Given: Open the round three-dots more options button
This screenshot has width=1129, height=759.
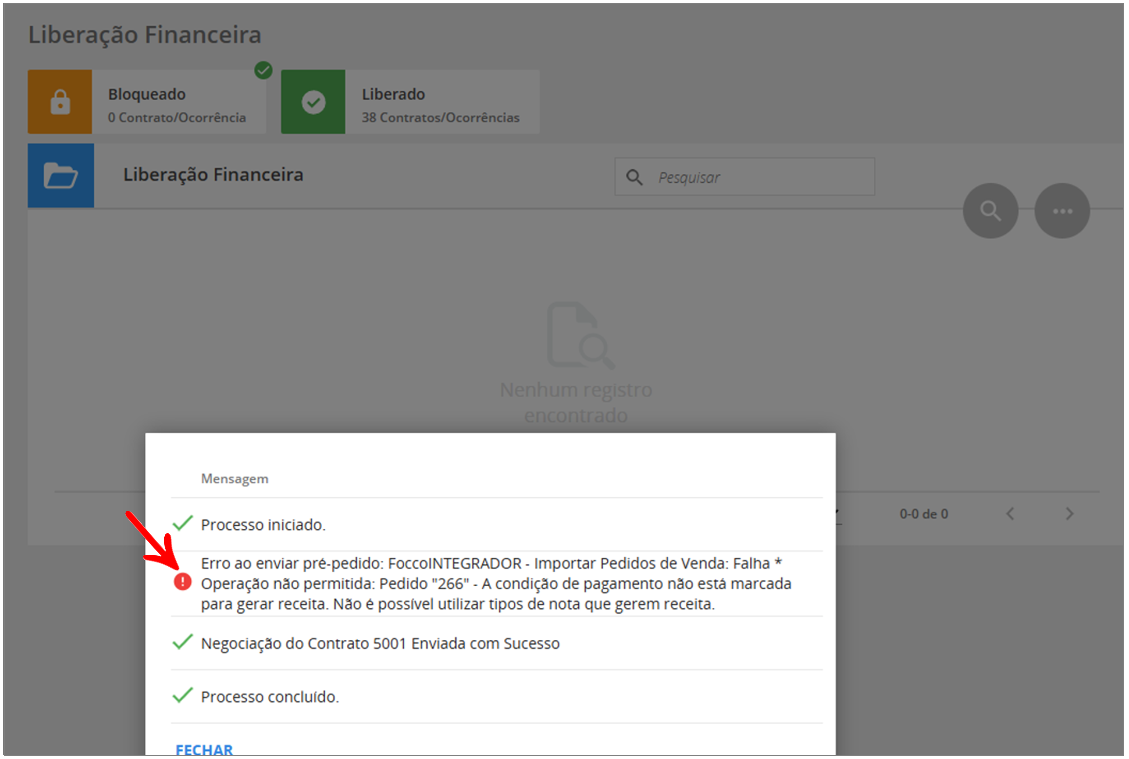Looking at the screenshot, I should click(x=1062, y=211).
